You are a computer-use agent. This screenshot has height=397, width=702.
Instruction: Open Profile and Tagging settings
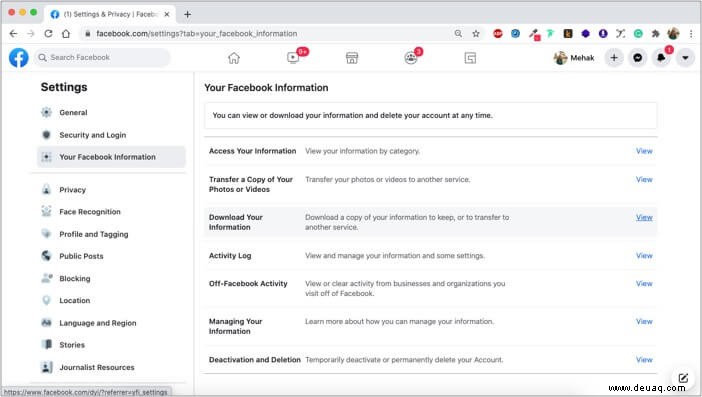point(111,234)
